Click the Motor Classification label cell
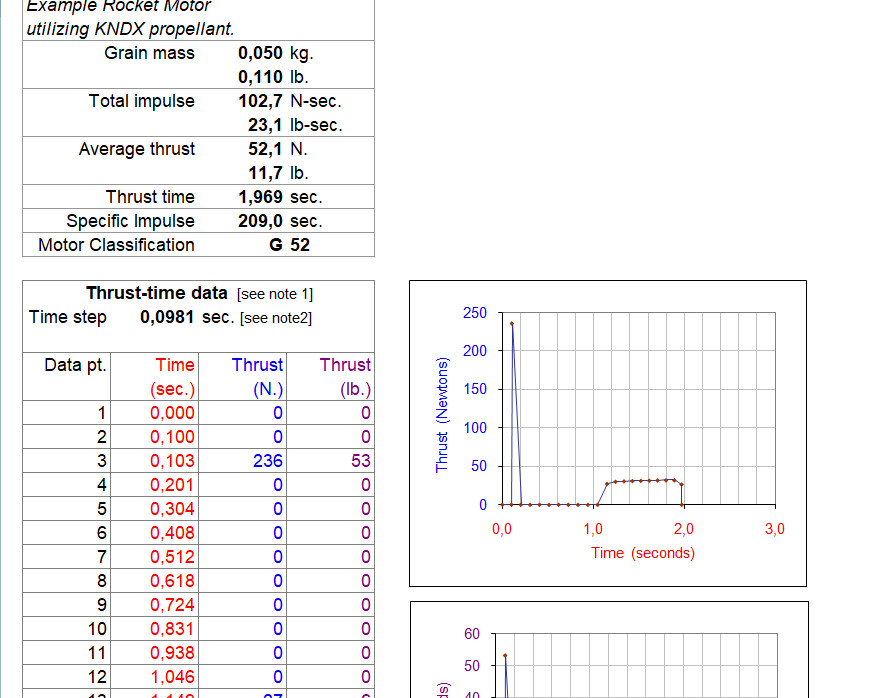The width and height of the screenshot is (894, 698). (x=116, y=245)
